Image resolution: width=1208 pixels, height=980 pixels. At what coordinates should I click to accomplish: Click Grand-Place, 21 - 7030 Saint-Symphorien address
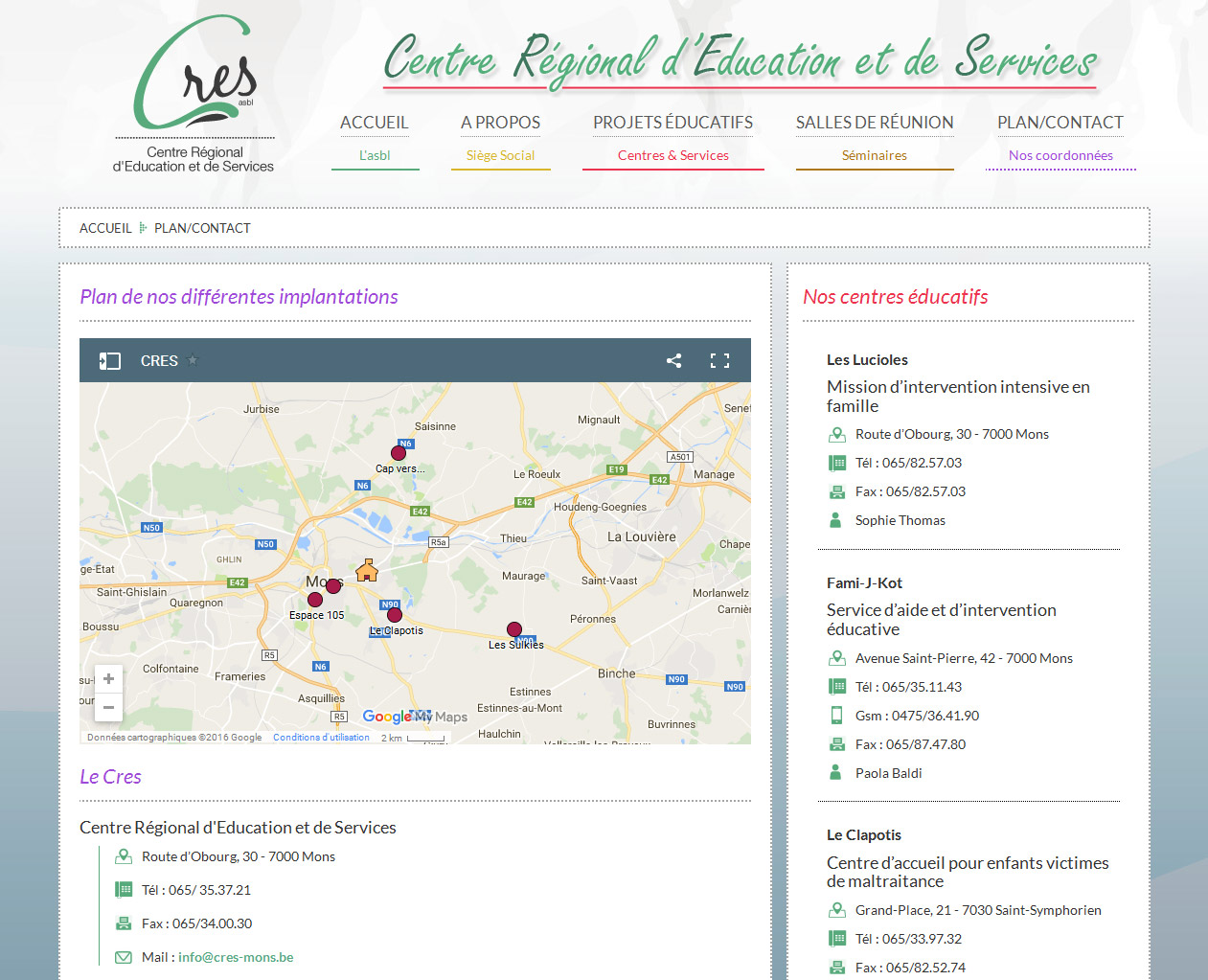click(x=978, y=910)
